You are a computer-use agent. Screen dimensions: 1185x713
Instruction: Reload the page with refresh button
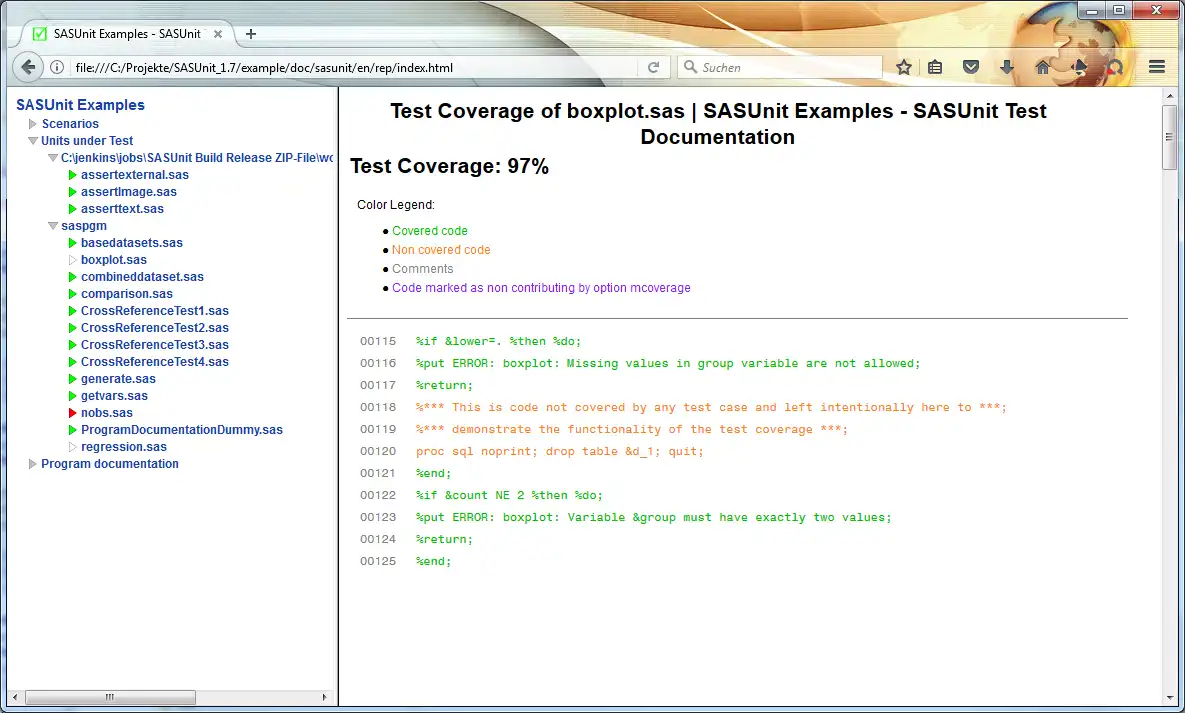[x=654, y=67]
